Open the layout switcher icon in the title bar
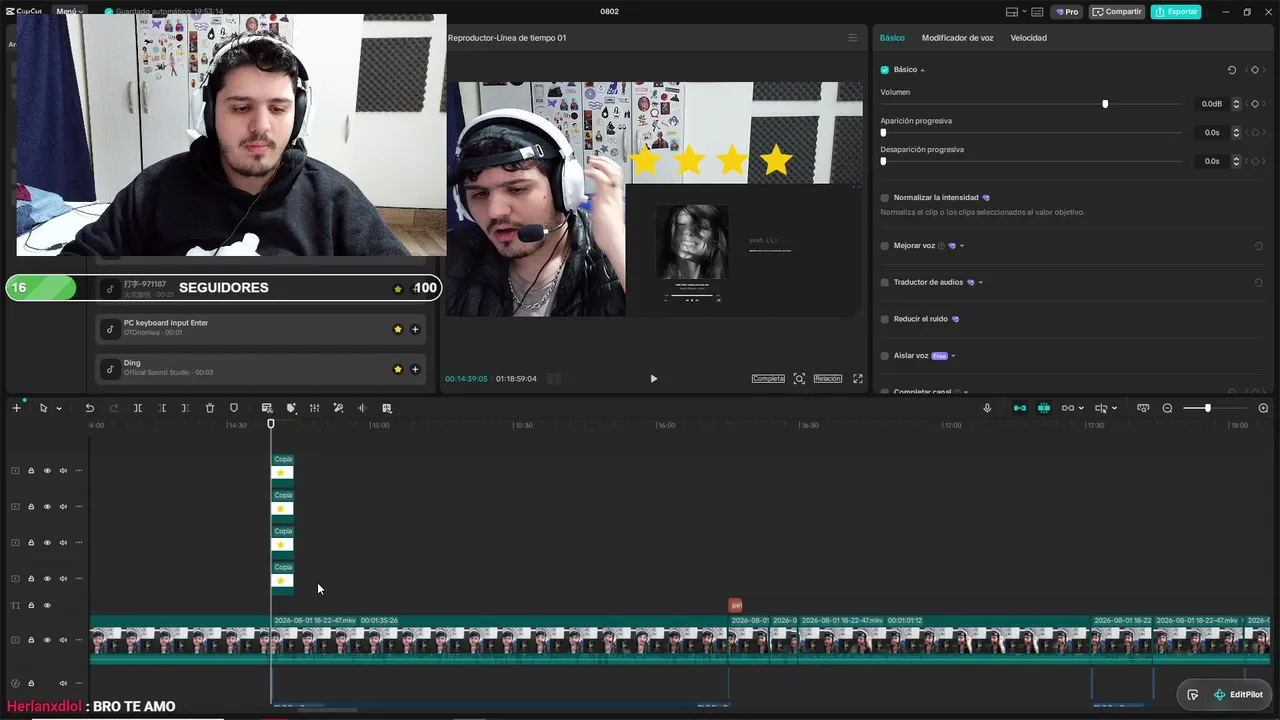 click(1012, 12)
